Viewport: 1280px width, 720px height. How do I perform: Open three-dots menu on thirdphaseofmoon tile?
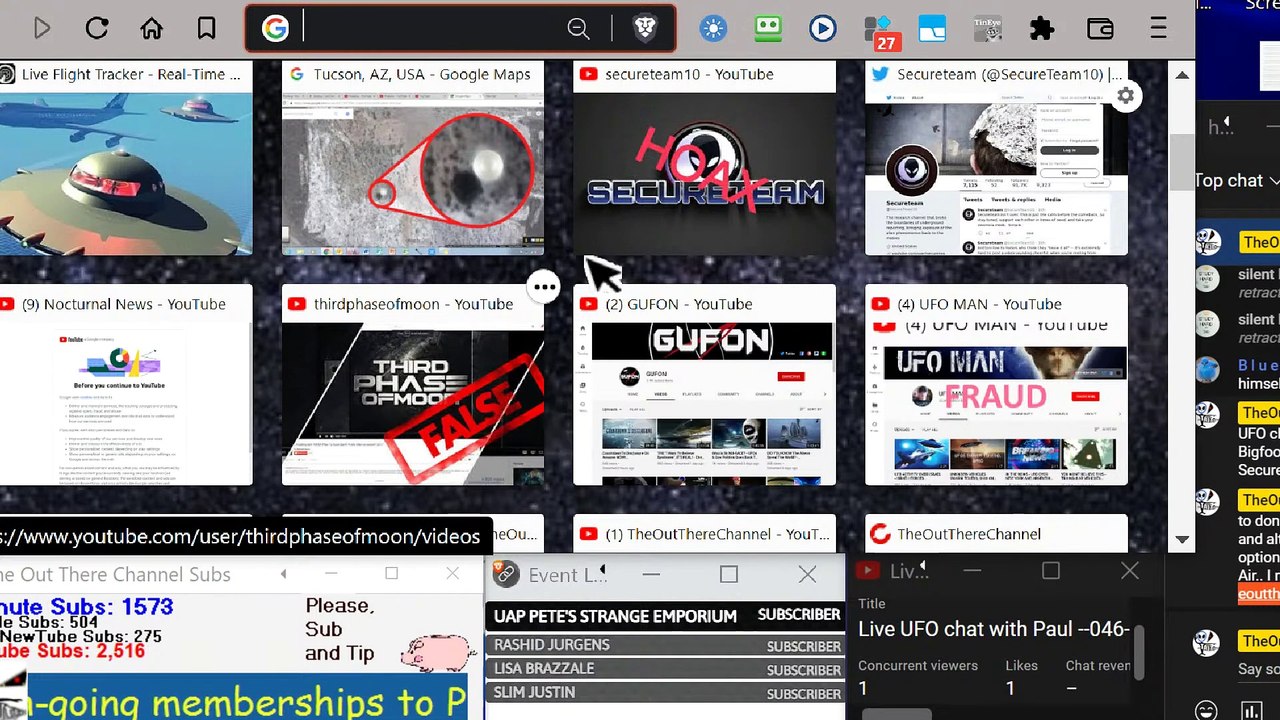[x=544, y=288]
